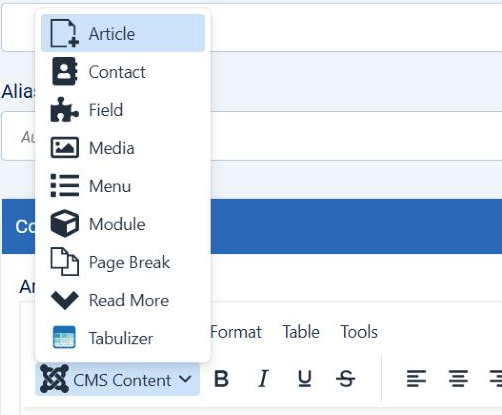Click the Article icon with plus sign
The width and height of the screenshot is (502, 415).
click(x=64, y=33)
